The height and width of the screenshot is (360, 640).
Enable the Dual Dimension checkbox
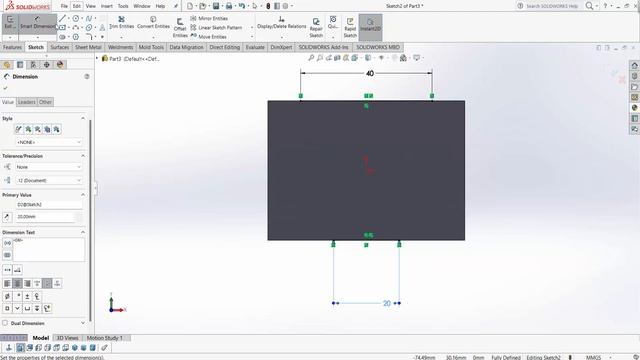pos(5,323)
